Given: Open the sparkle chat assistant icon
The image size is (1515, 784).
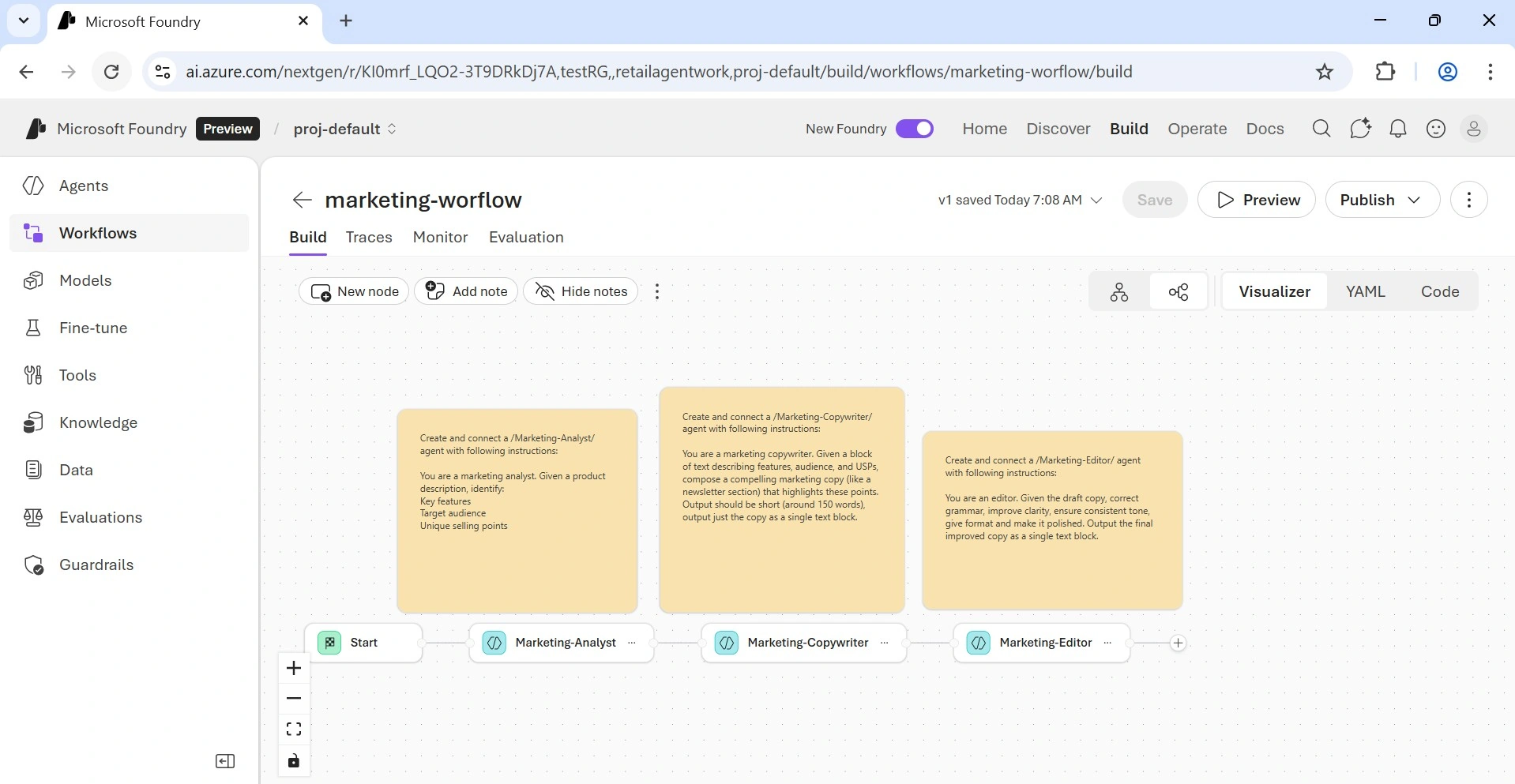Looking at the screenshot, I should pos(1359,129).
